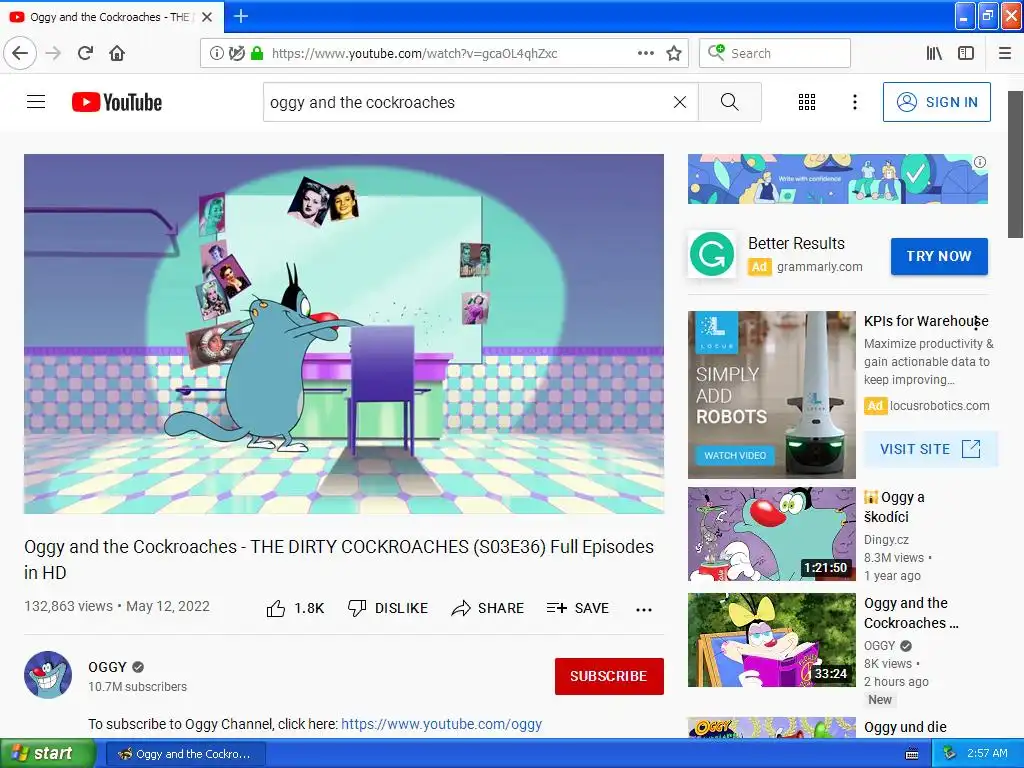Click the browser forward arrow
The height and width of the screenshot is (768, 1024).
click(53, 53)
